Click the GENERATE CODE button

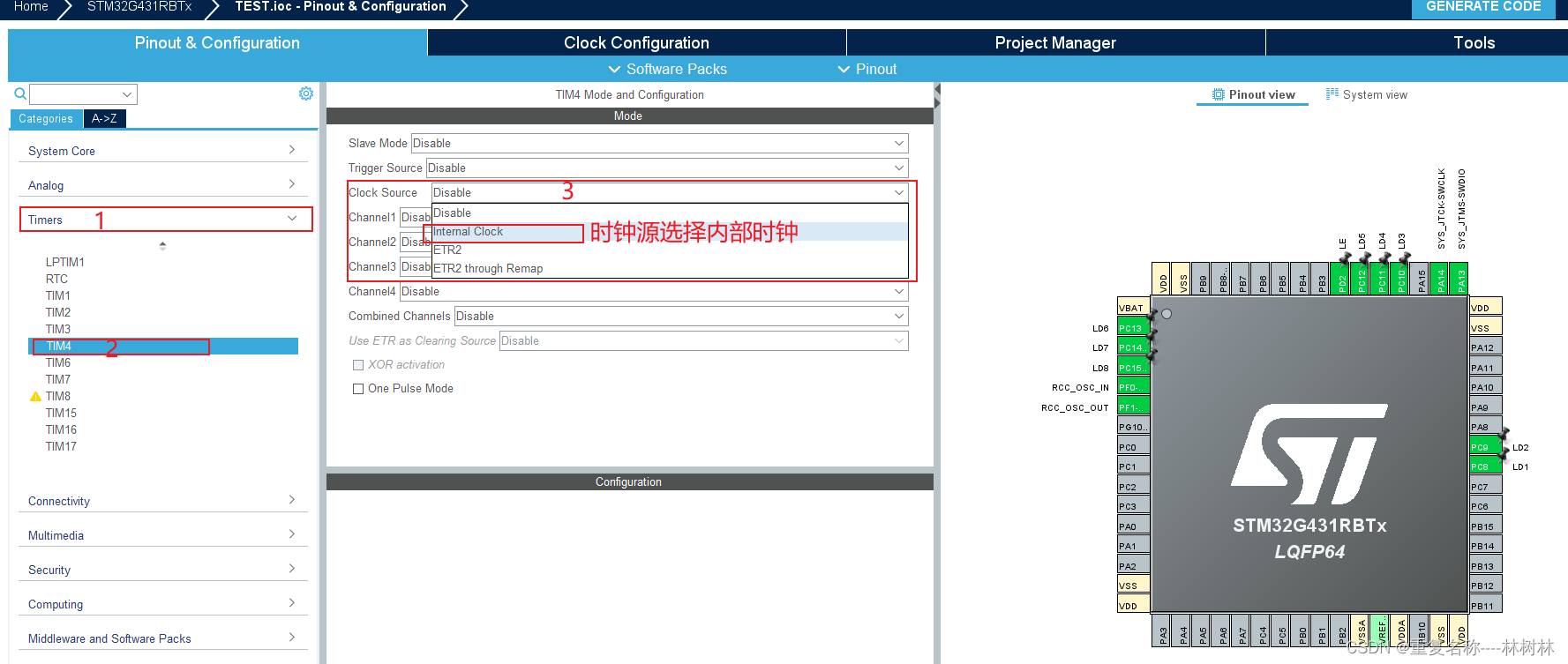(x=1483, y=7)
